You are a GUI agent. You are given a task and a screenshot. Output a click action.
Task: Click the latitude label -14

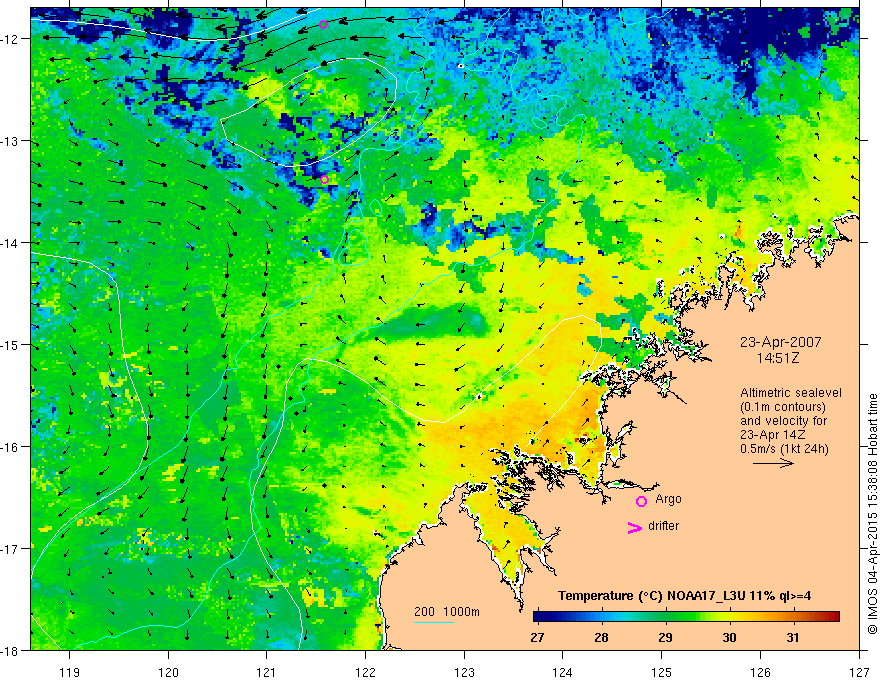(11, 243)
